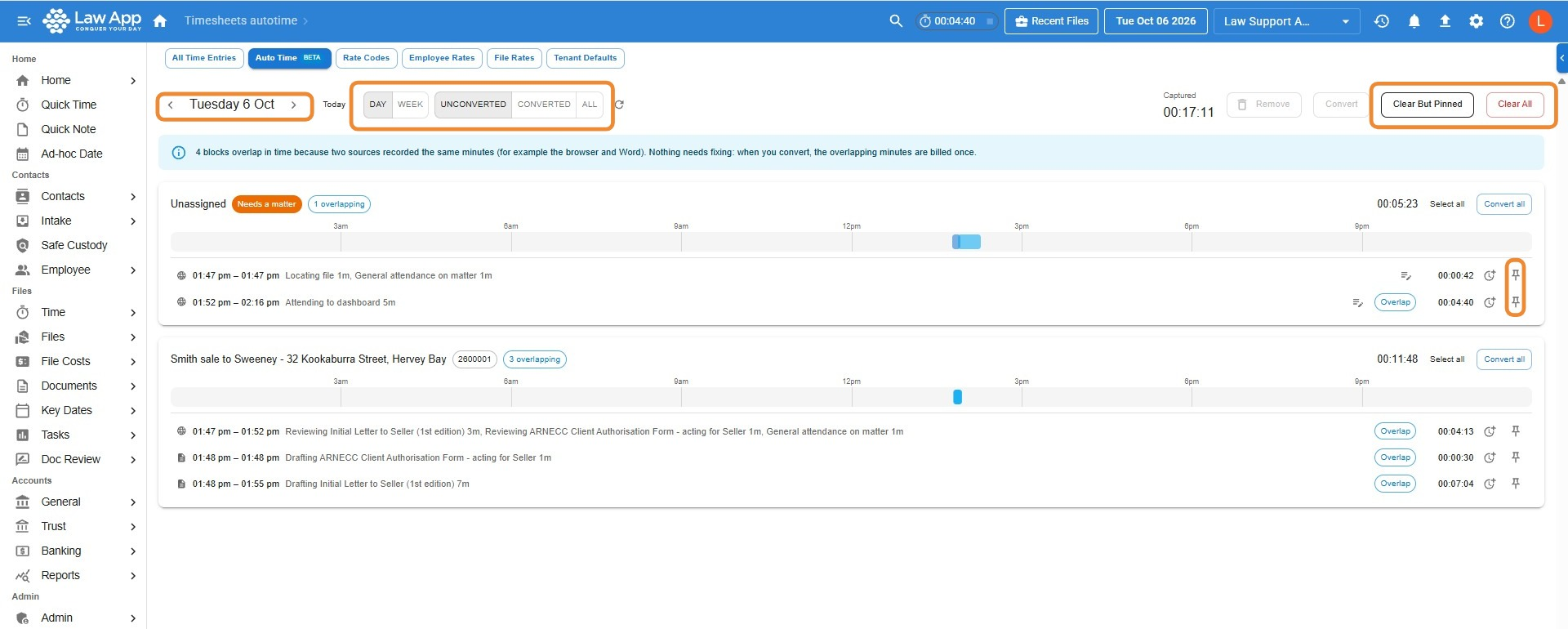Open the settings gear icon
Viewport: 1568px width, 629px height.
tap(1476, 21)
